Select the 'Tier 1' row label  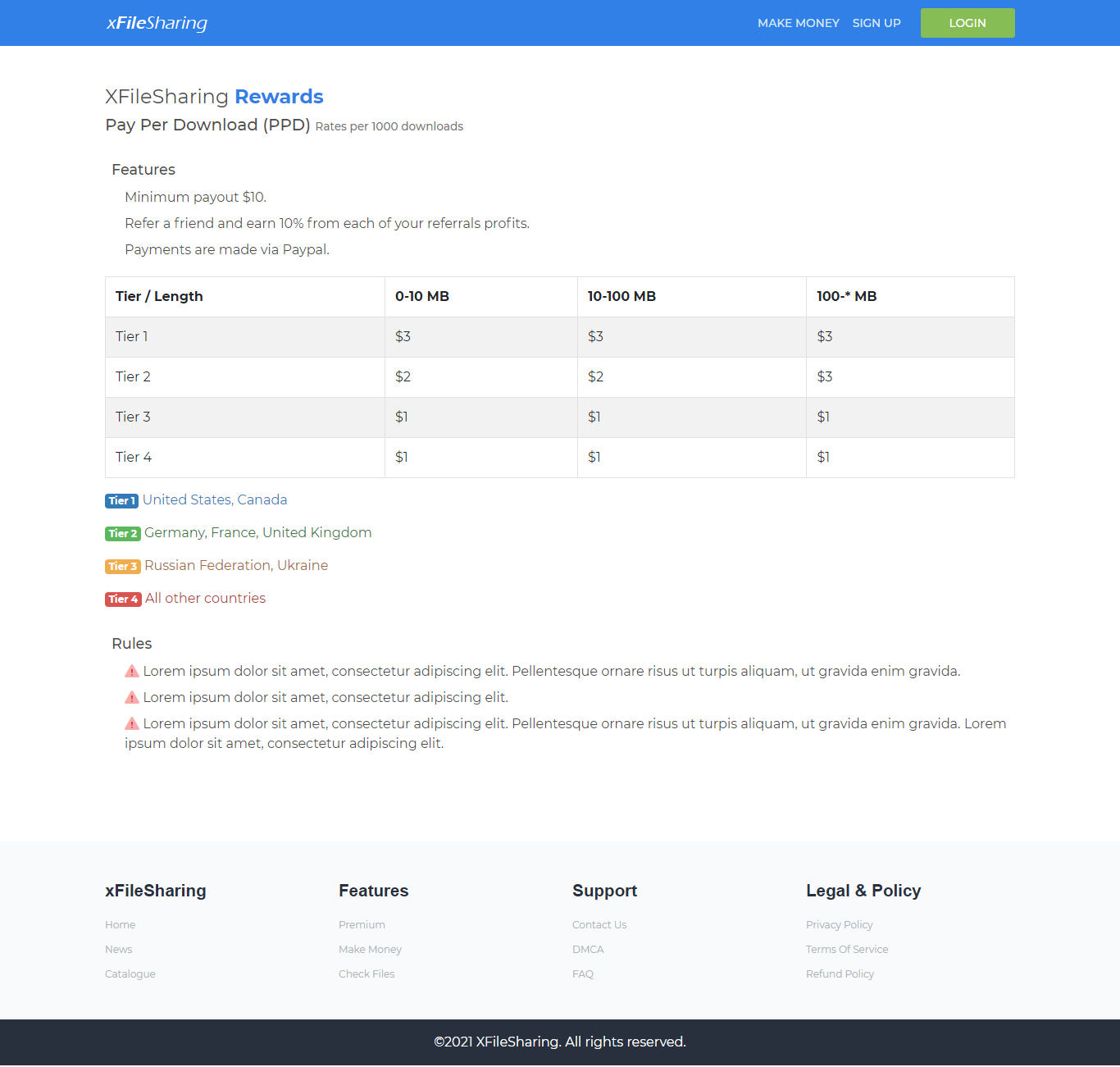pos(132,336)
